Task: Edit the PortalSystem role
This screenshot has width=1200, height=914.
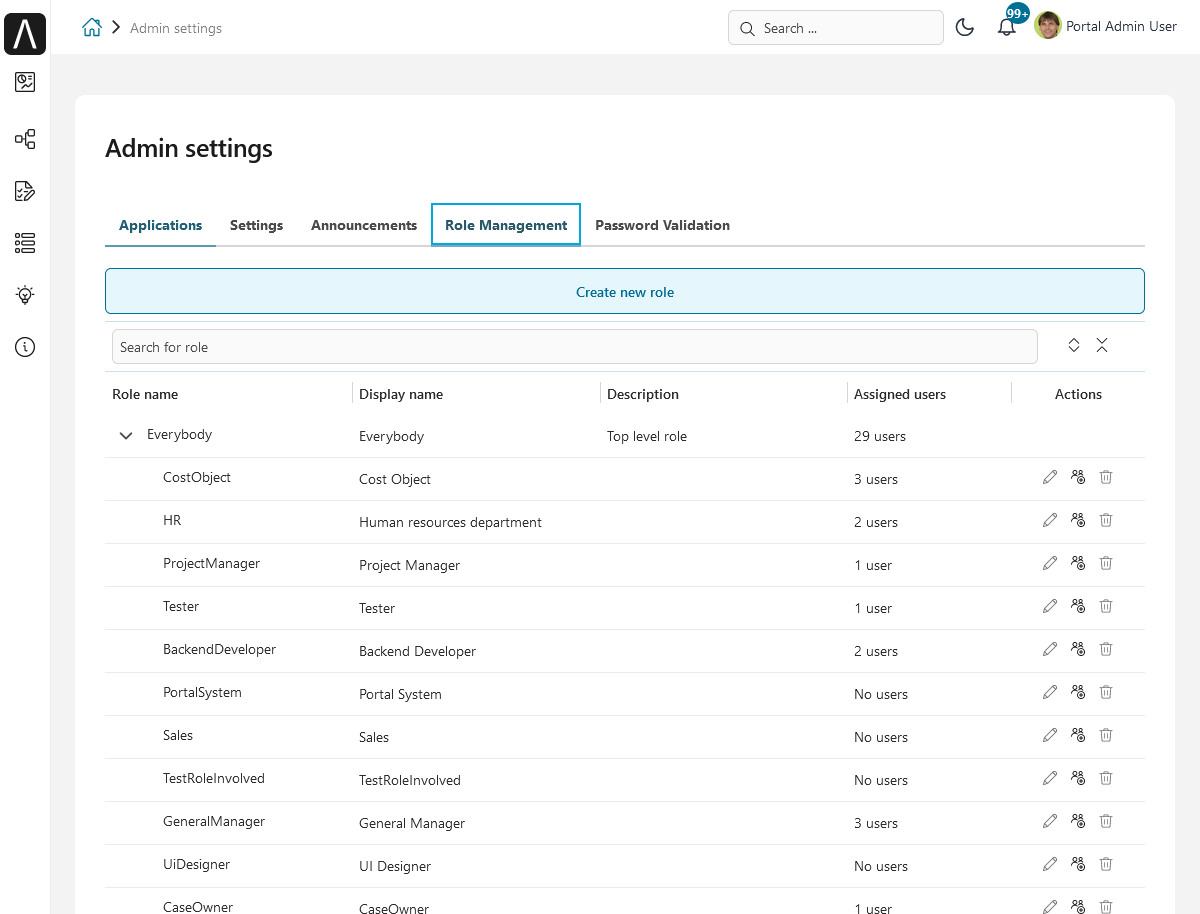Action: (1050, 692)
